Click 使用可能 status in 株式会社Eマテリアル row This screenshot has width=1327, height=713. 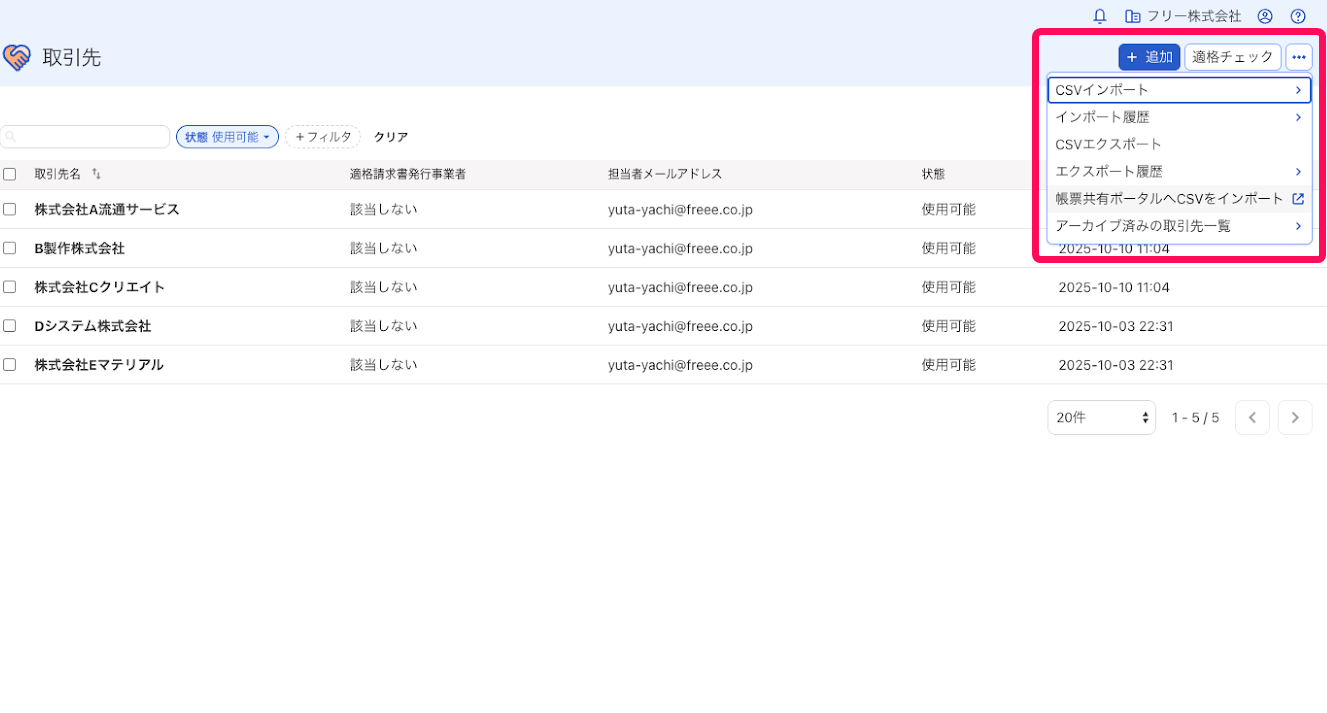coord(949,365)
